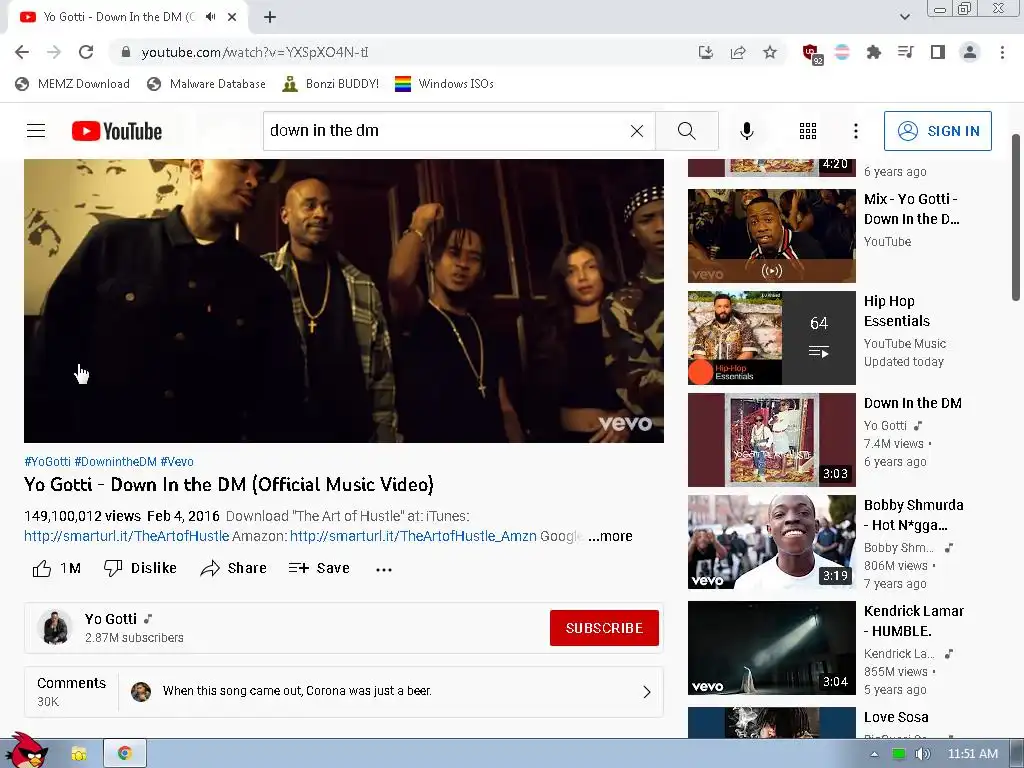The image size is (1024, 768).
Task: Open the #Vevo hashtag link
Action: click(x=177, y=462)
